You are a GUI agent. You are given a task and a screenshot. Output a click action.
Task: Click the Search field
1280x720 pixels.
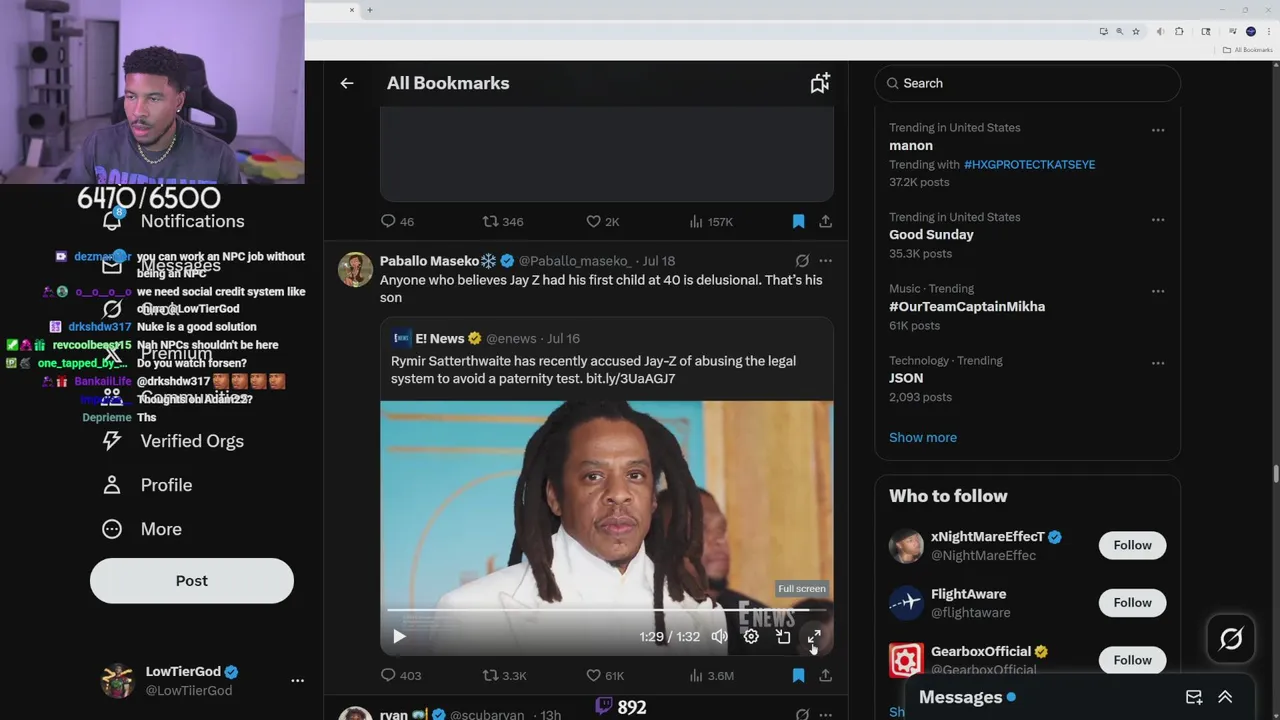[1028, 83]
